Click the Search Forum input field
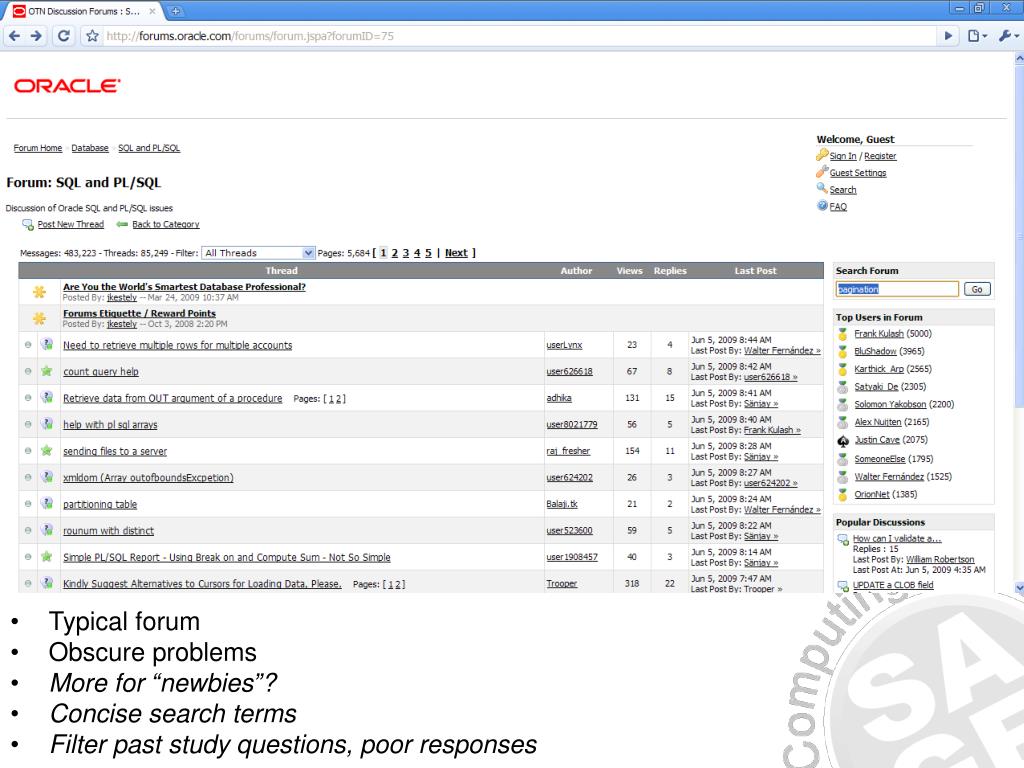This screenshot has width=1024, height=768. (897, 289)
